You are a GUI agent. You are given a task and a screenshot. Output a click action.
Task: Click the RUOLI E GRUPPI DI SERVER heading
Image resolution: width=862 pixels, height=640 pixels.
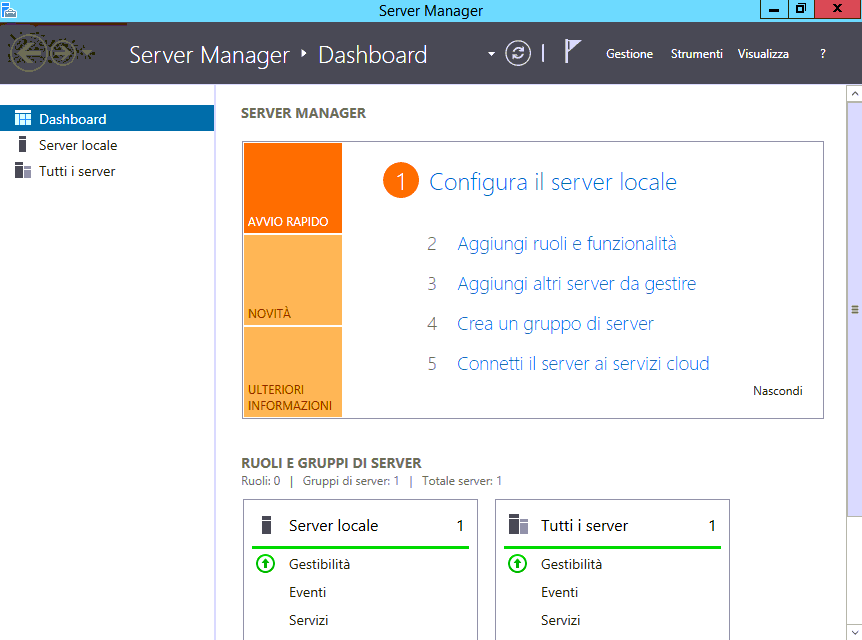click(x=331, y=463)
